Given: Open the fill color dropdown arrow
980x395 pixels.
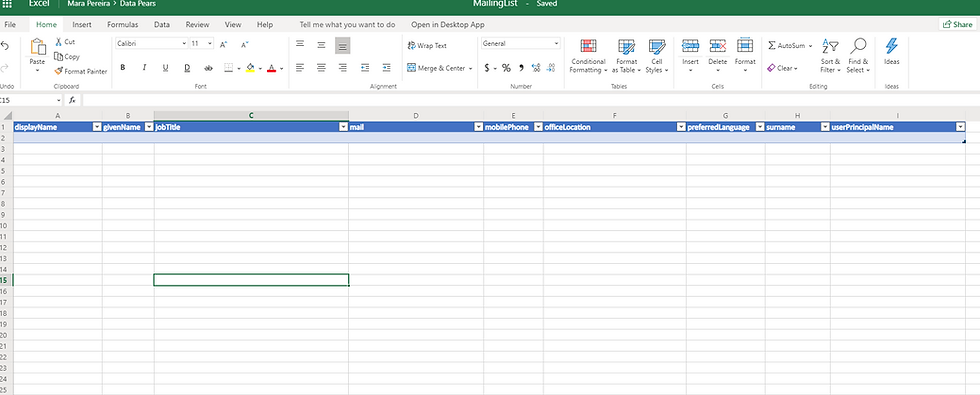Looking at the screenshot, I should click(x=260, y=68).
